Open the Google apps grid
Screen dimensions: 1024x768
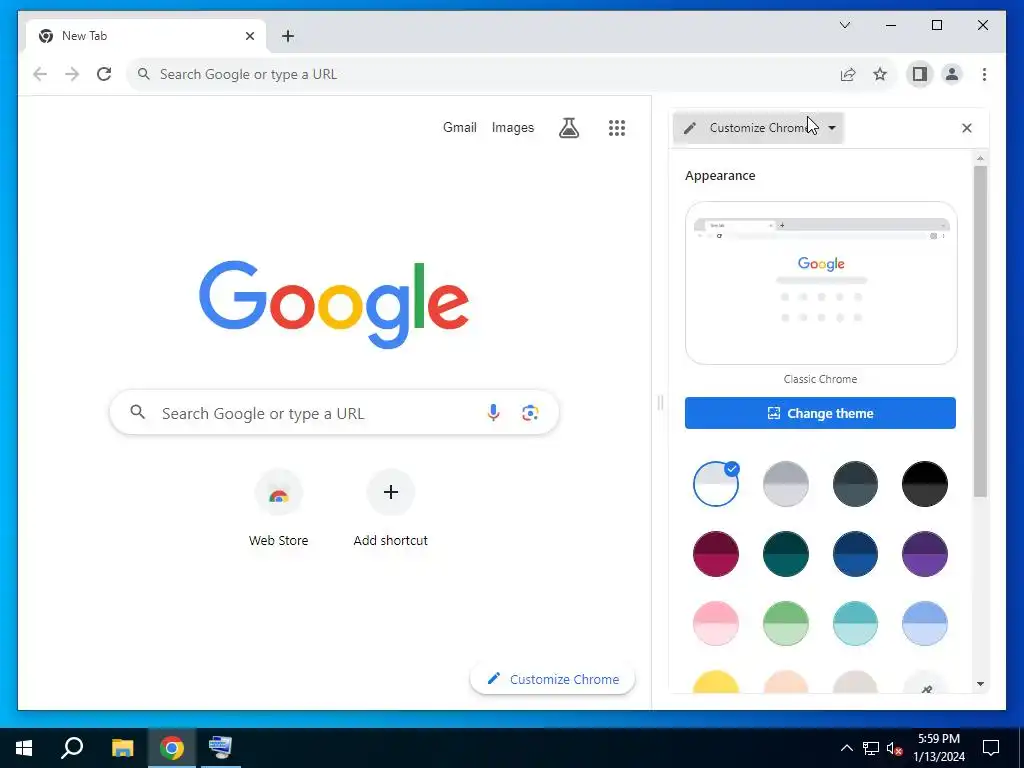click(x=617, y=127)
